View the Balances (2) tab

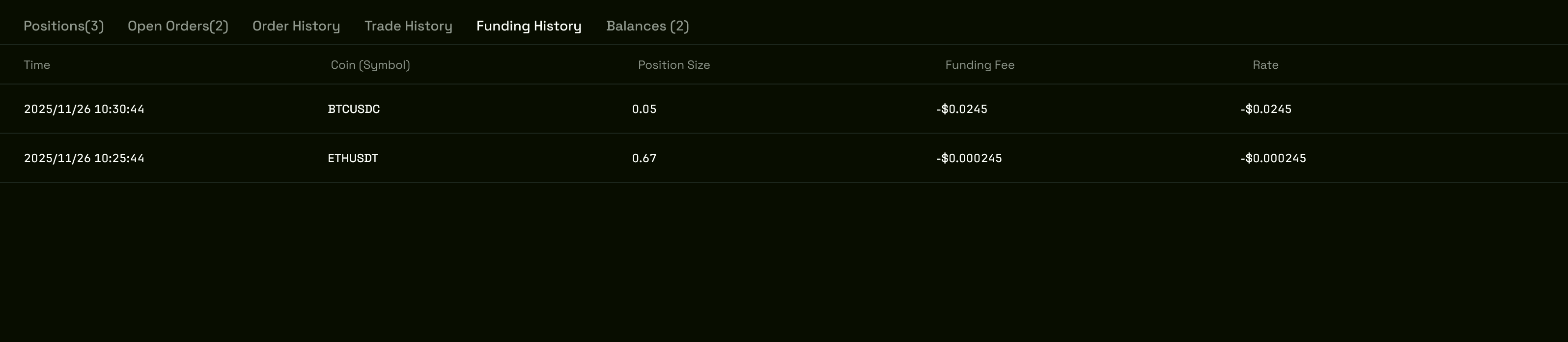tap(647, 26)
